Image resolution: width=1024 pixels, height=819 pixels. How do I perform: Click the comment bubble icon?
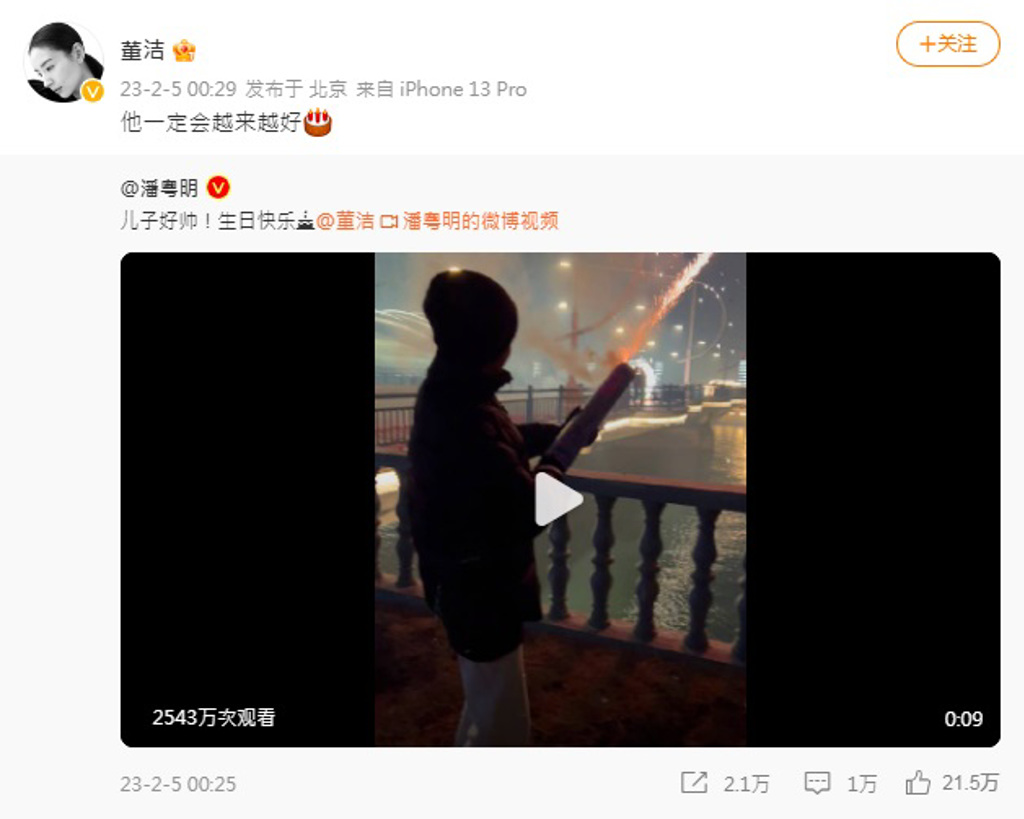tap(817, 782)
